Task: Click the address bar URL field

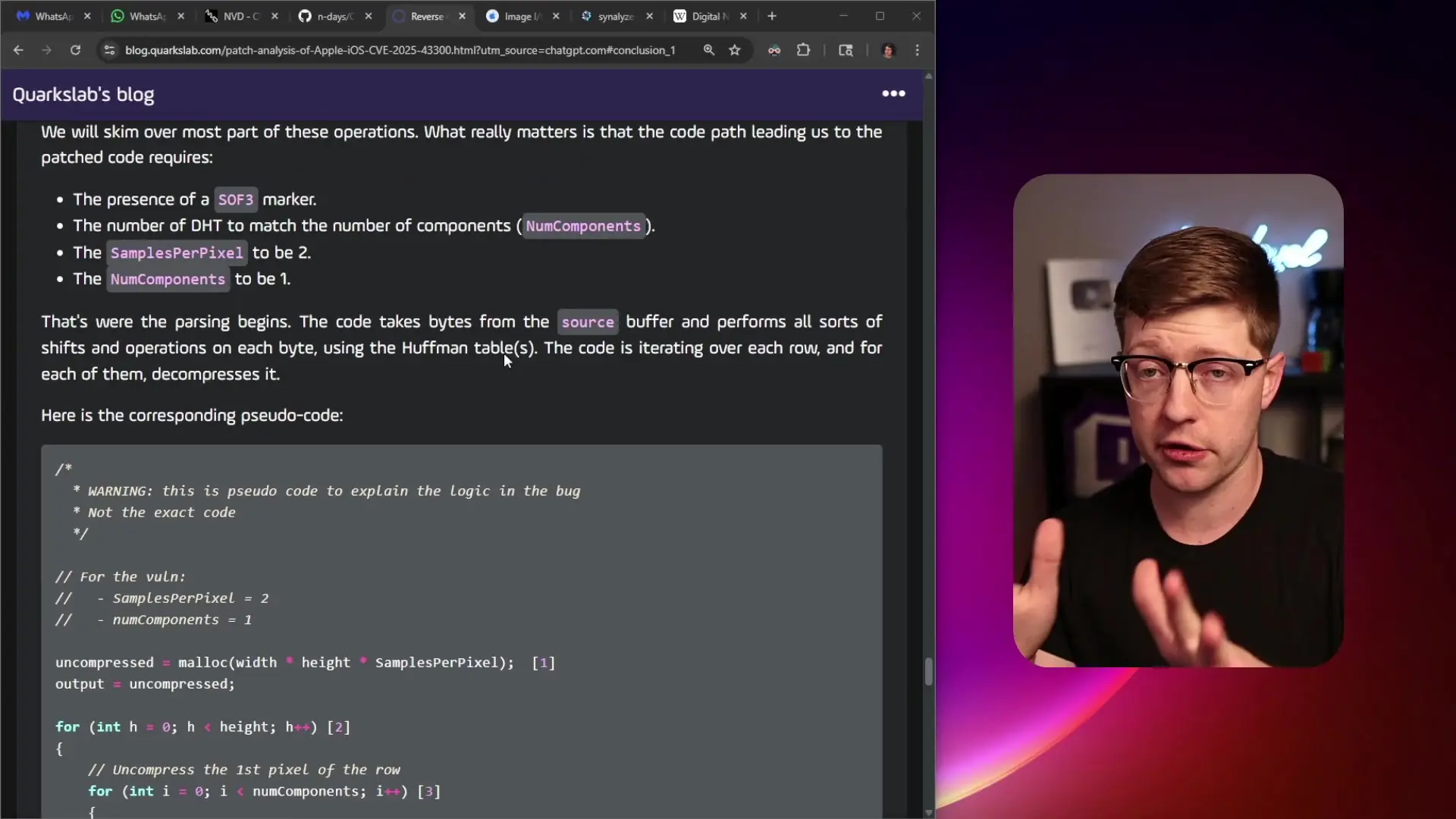Action: coord(400,50)
